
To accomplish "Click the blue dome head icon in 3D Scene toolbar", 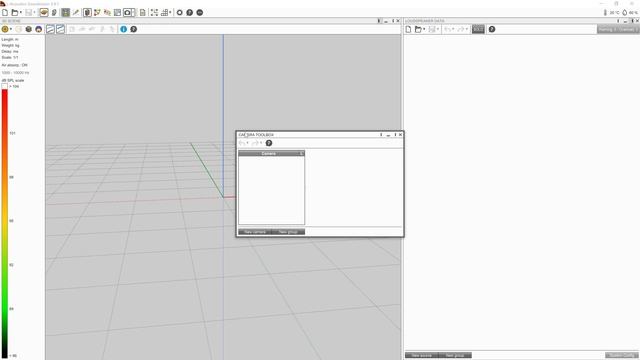I will (38, 29).
